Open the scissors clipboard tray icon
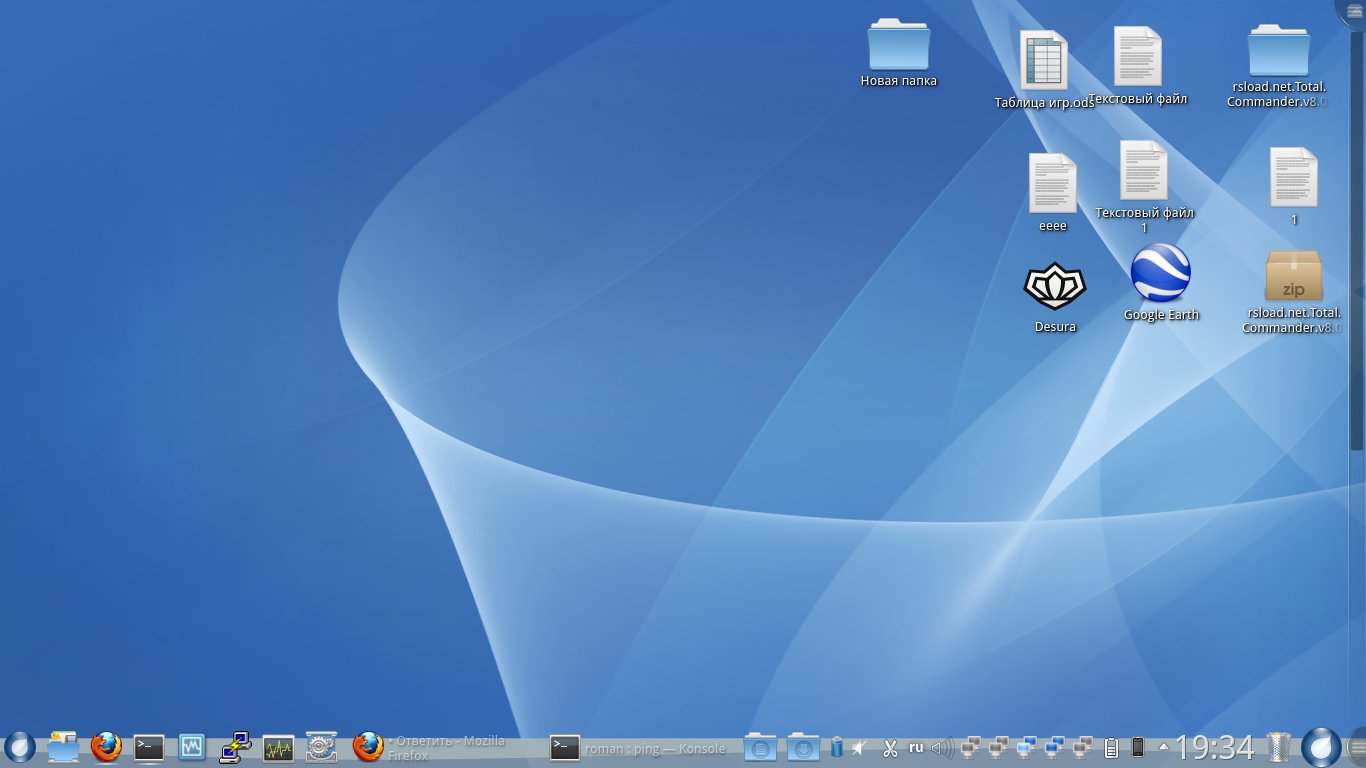This screenshot has width=1366, height=768. (889, 747)
